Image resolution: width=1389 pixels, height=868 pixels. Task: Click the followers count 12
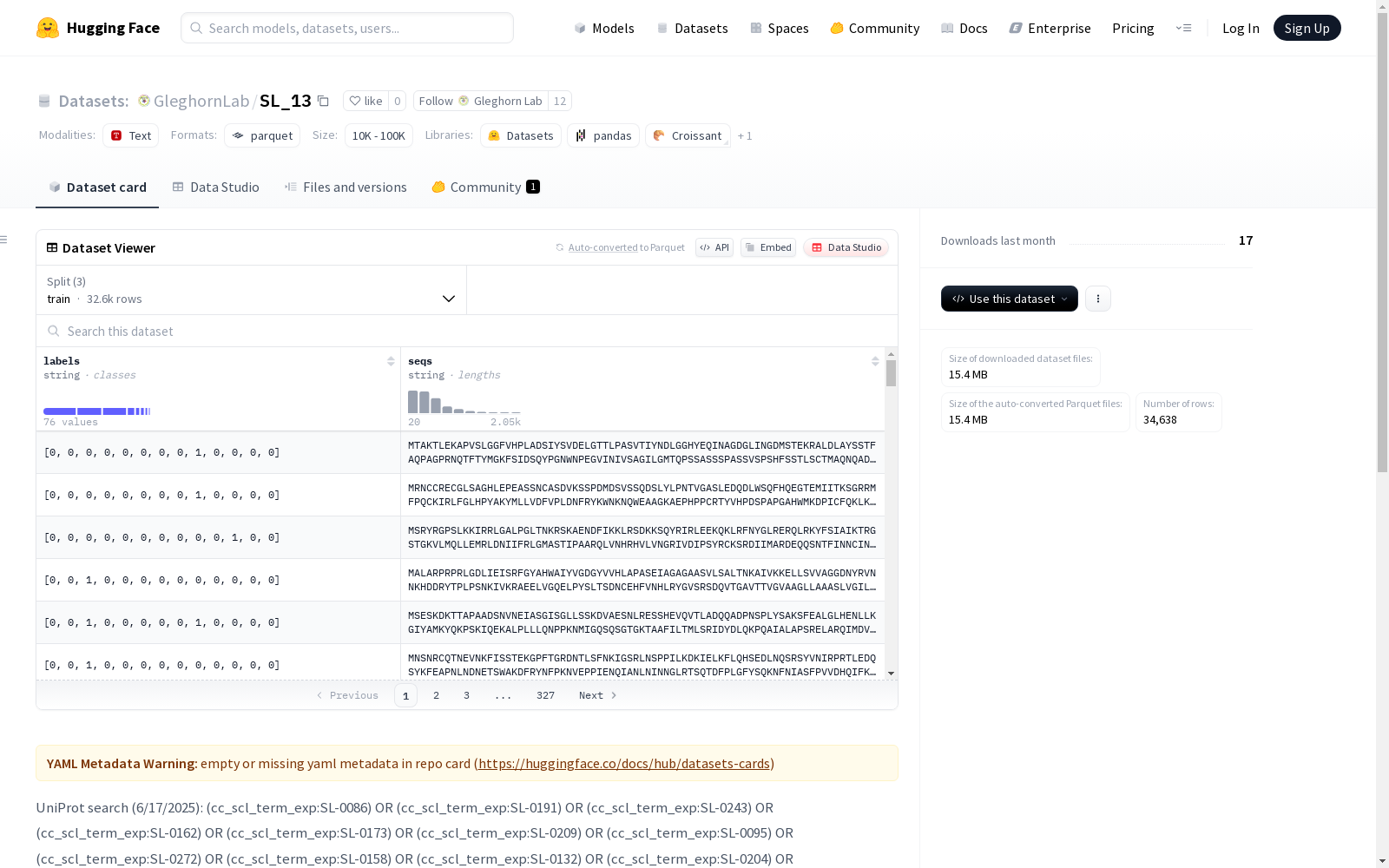[x=560, y=101]
